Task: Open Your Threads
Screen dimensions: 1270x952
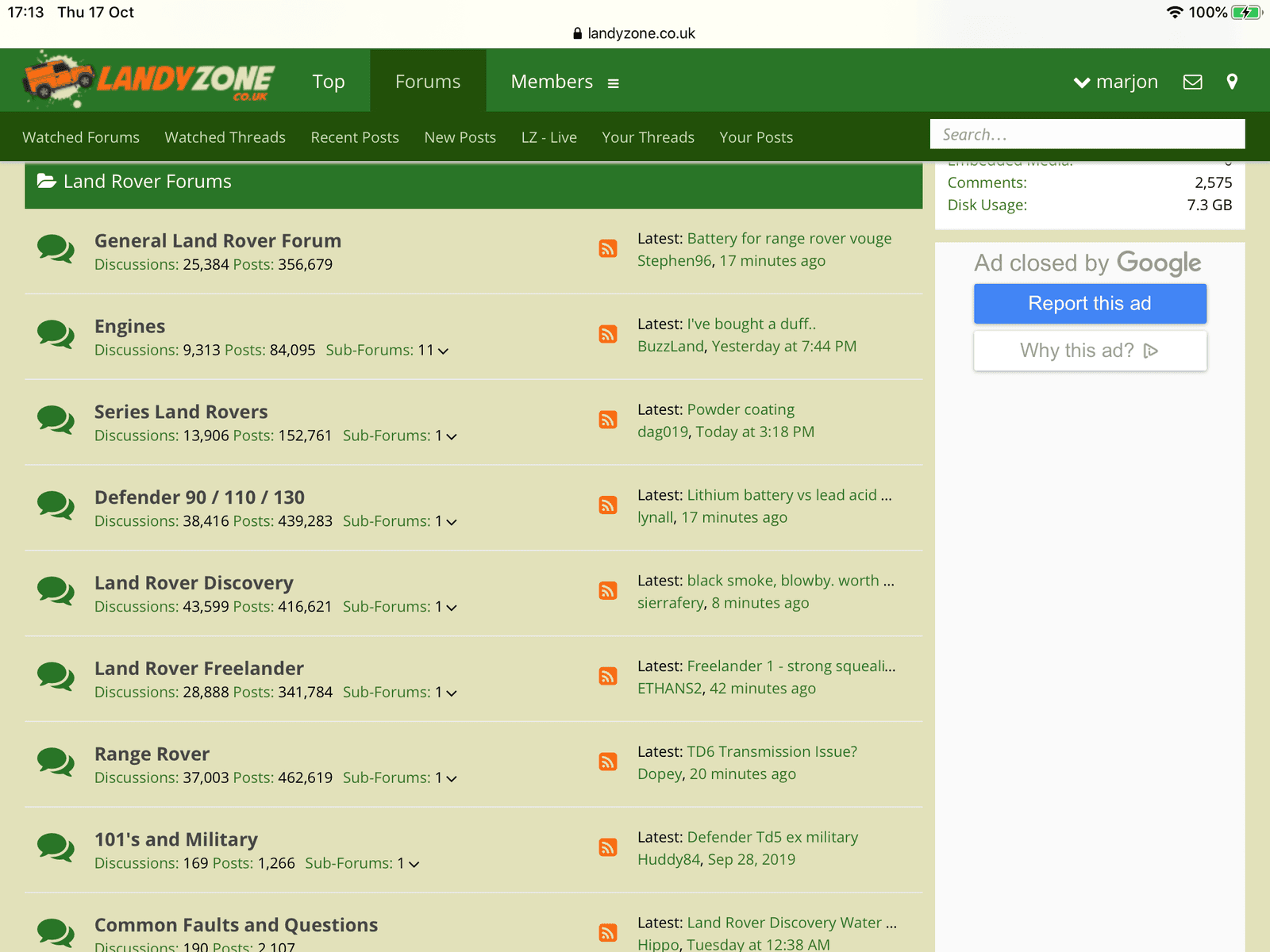Action: click(x=648, y=137)
